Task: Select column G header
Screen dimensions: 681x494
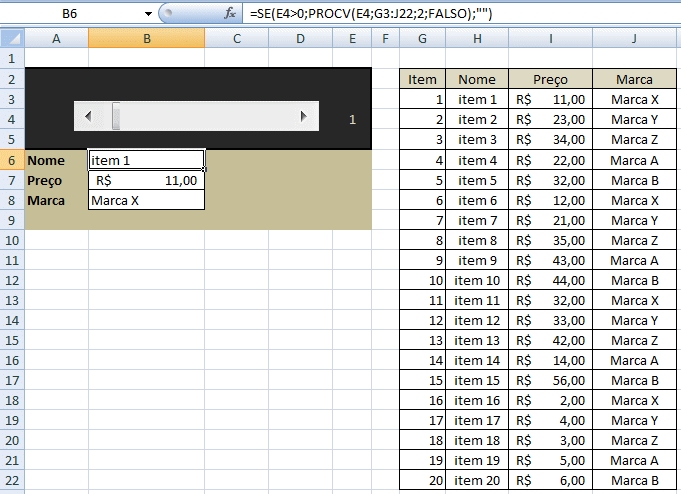Action: pyautogui.click(x=422, y=39)
